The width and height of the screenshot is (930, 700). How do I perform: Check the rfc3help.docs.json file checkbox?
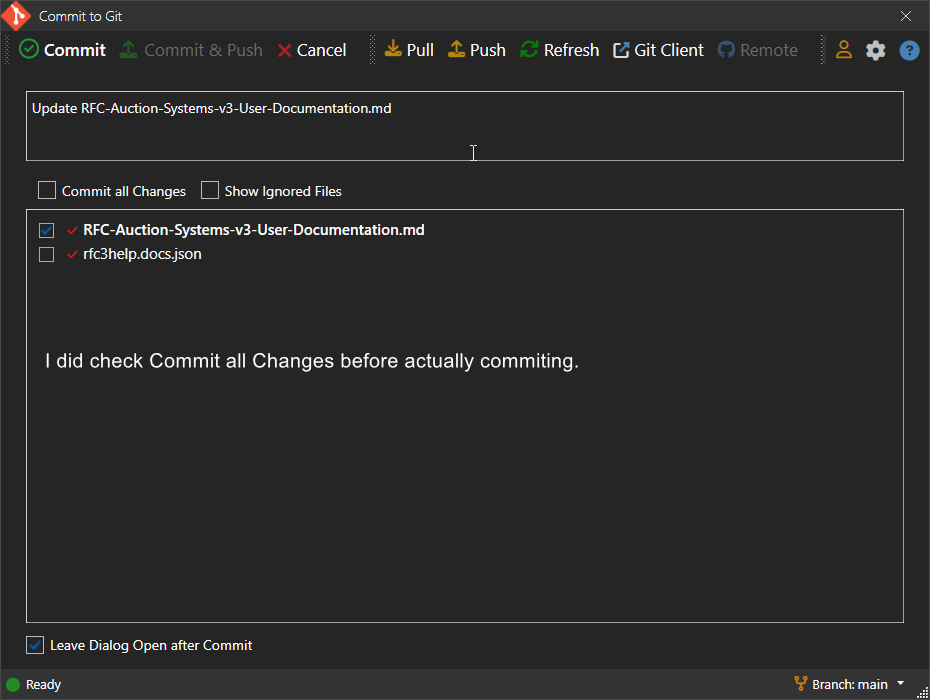coord(46,254)
